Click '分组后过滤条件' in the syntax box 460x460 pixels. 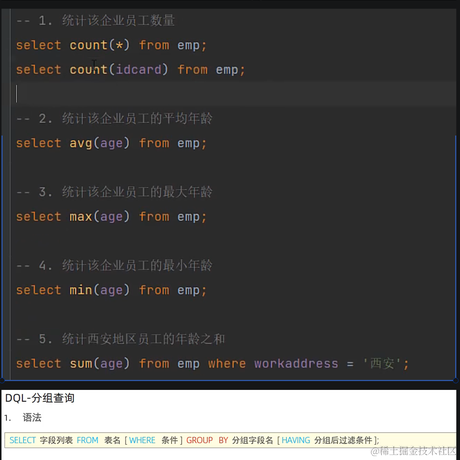pos(343,440)
